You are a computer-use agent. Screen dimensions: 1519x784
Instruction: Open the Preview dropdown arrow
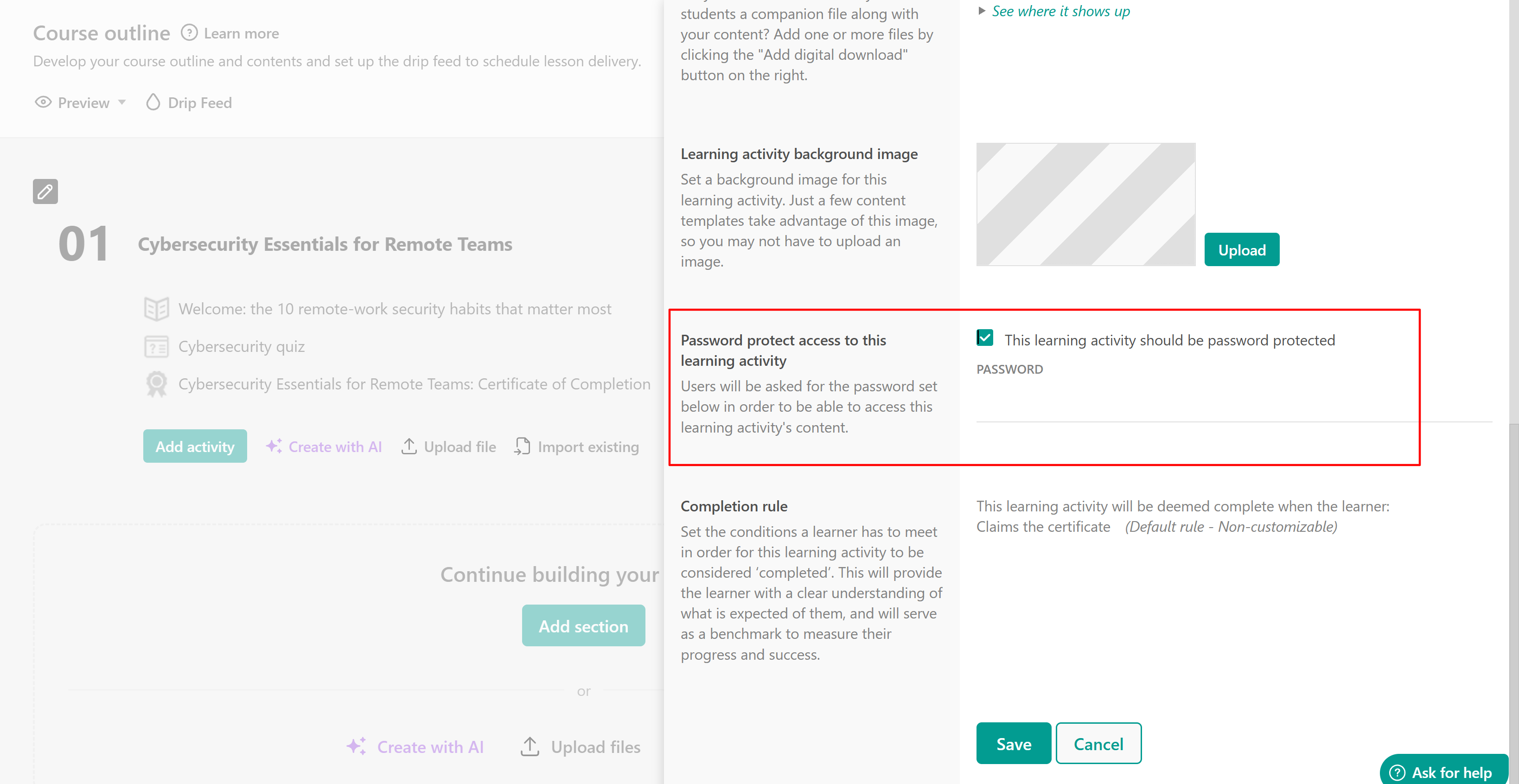[122, 102]
